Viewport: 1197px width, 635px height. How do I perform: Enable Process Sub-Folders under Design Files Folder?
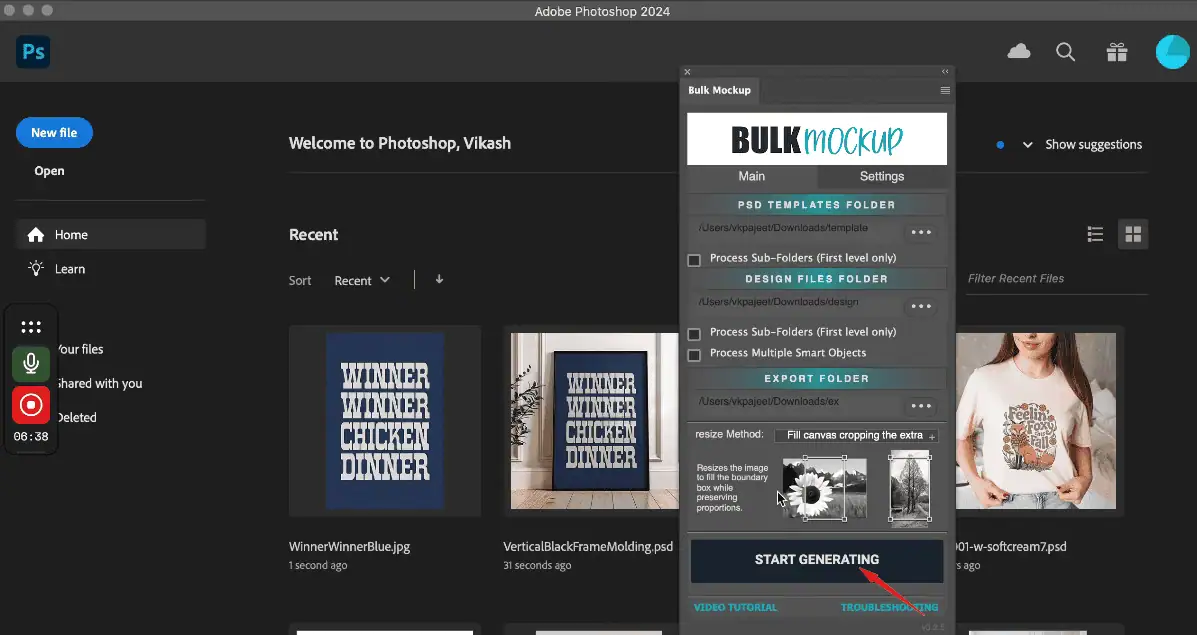click(x=694, y=334)
